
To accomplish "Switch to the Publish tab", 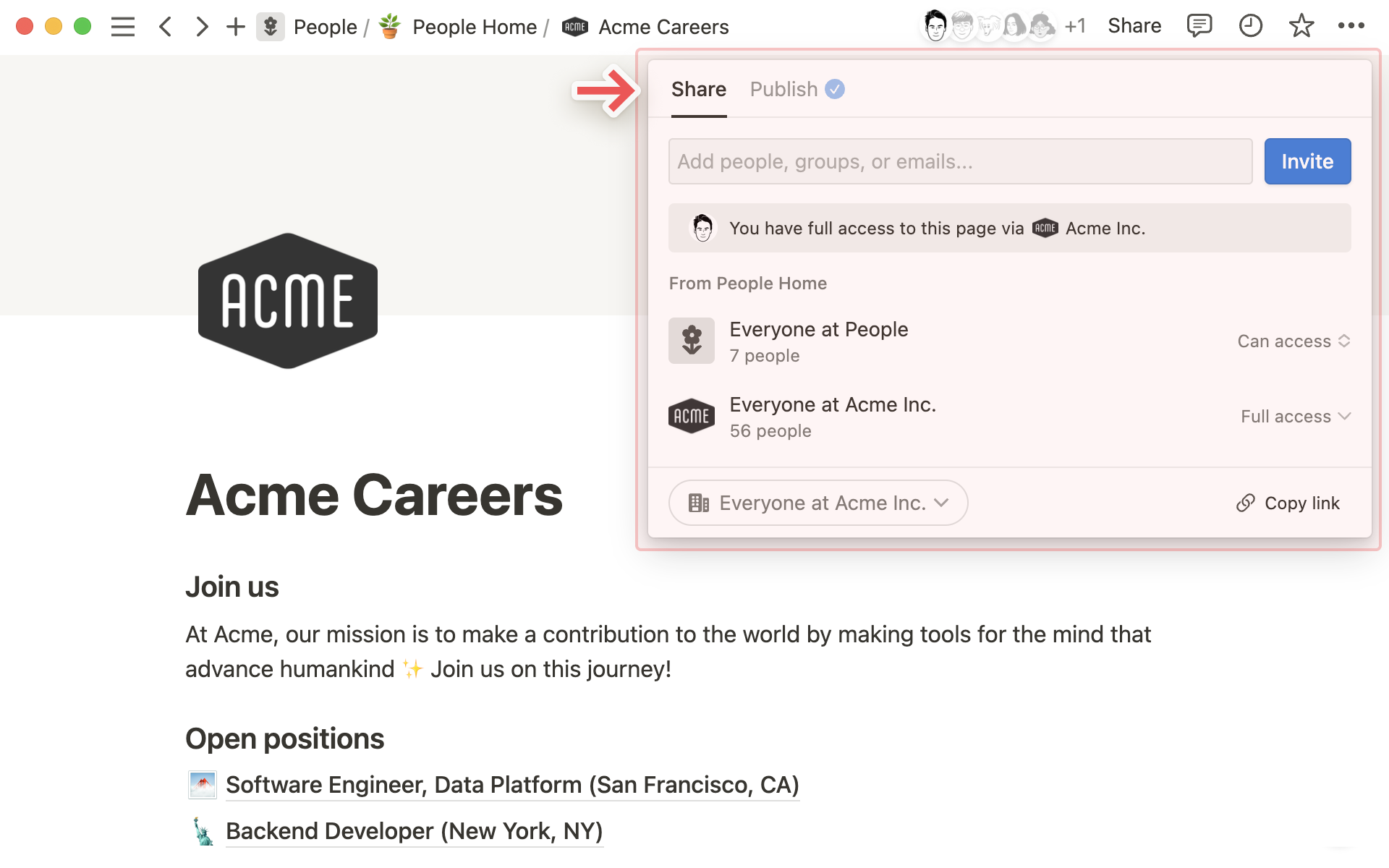I will point(784,88).
